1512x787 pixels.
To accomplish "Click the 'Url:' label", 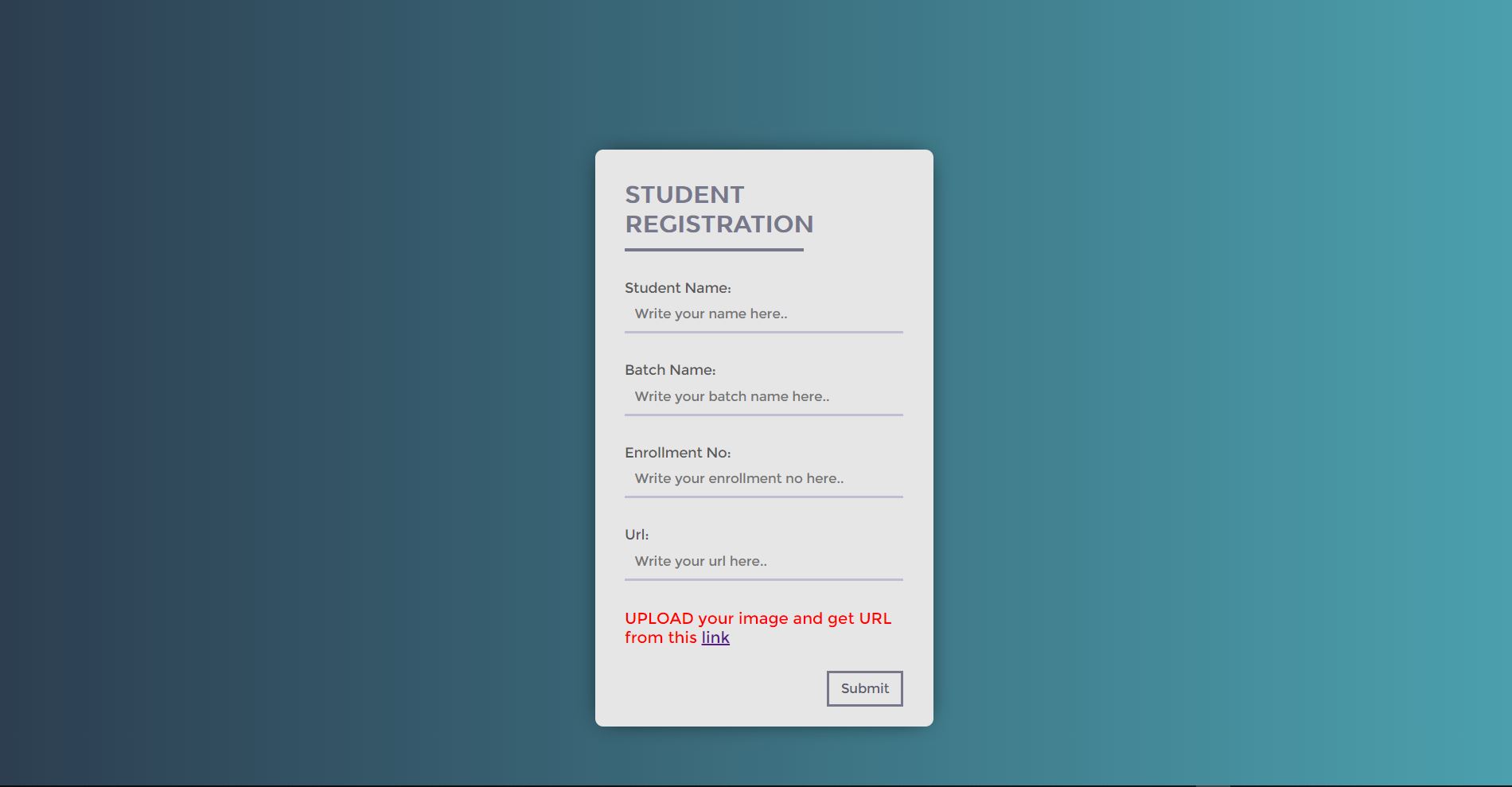I will click(x=637, y=535).
